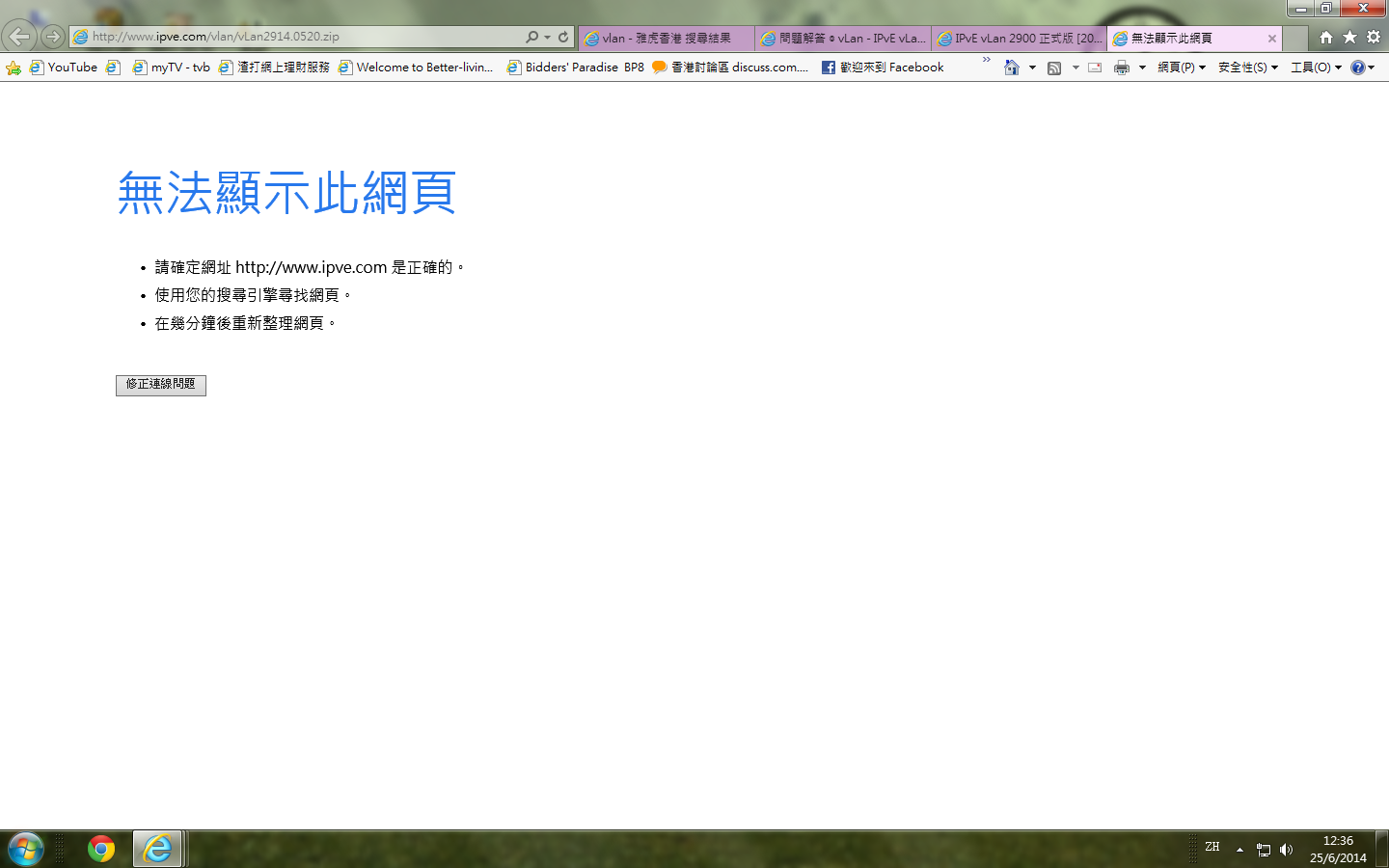Click the Show desktop strip
1389x868 pixels.
[x=1382, y=850]
